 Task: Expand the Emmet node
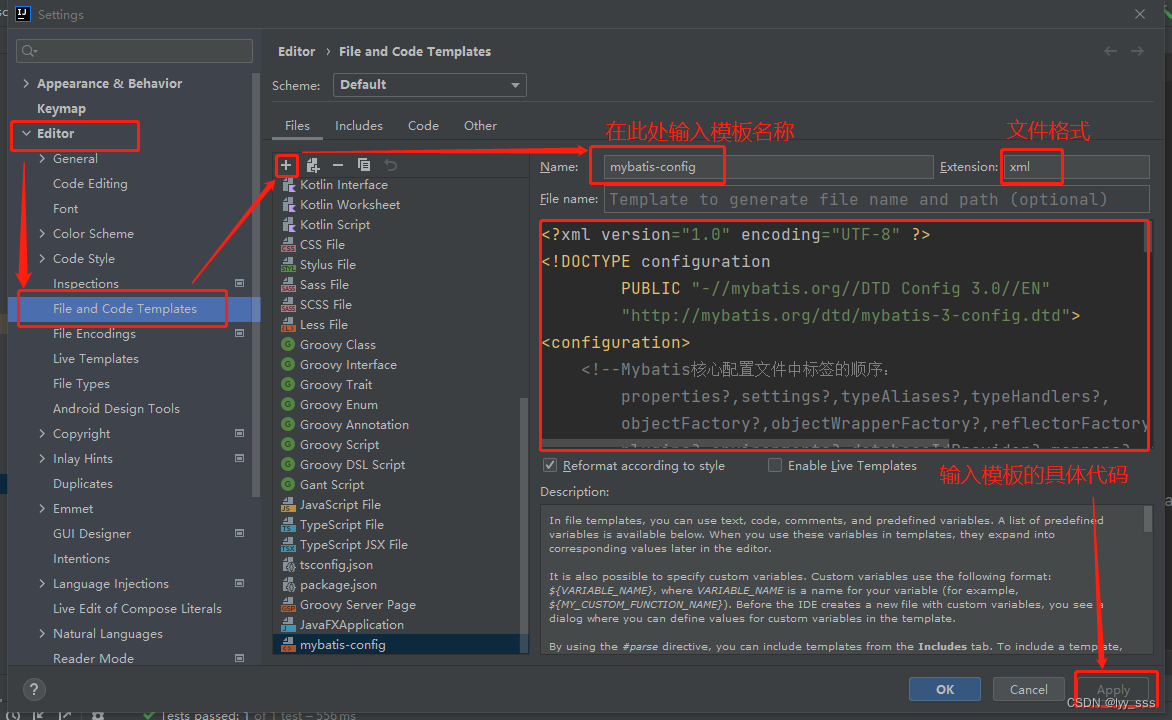pos(42,508)
